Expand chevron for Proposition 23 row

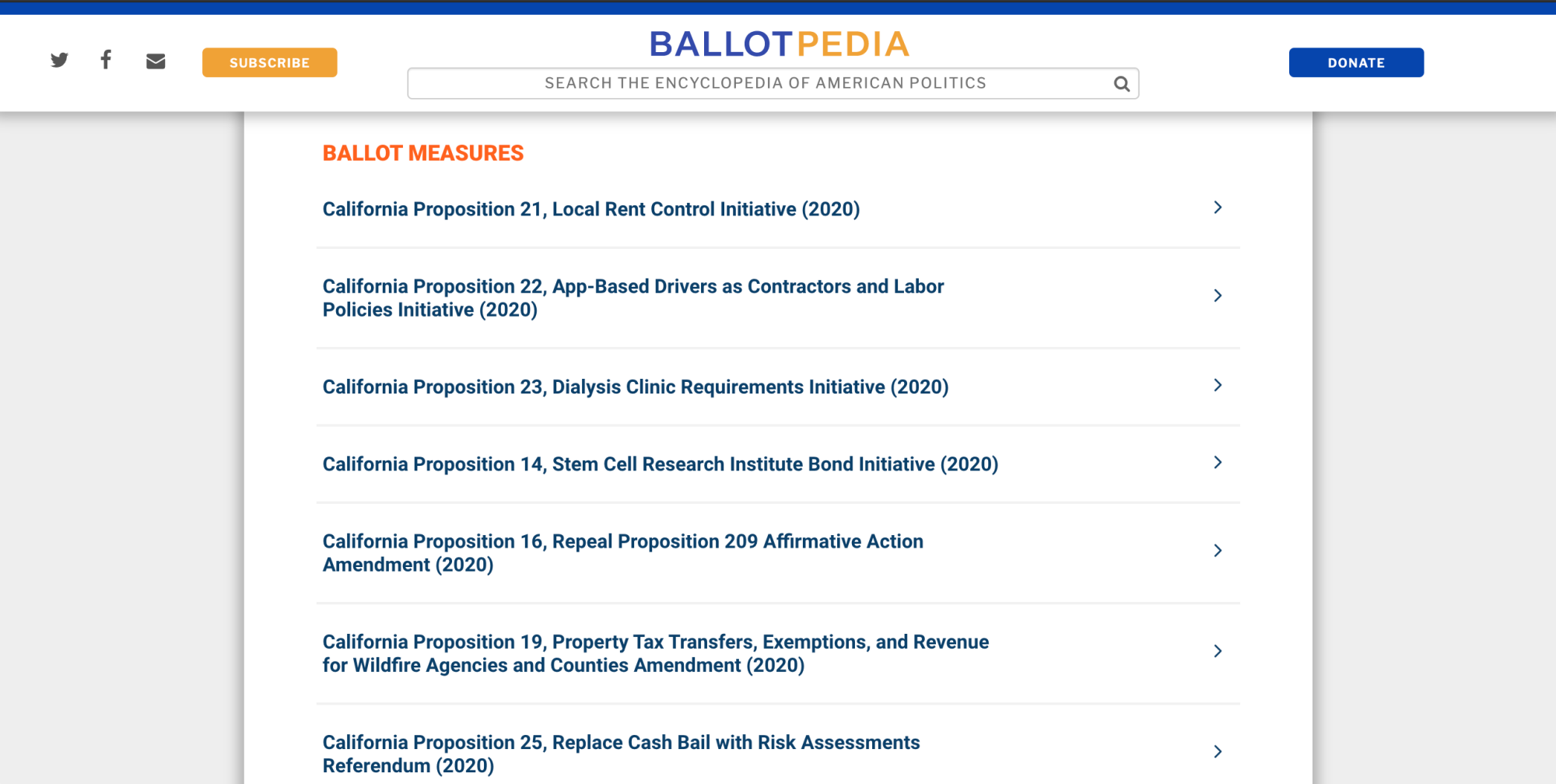(x=1218, y=385)
